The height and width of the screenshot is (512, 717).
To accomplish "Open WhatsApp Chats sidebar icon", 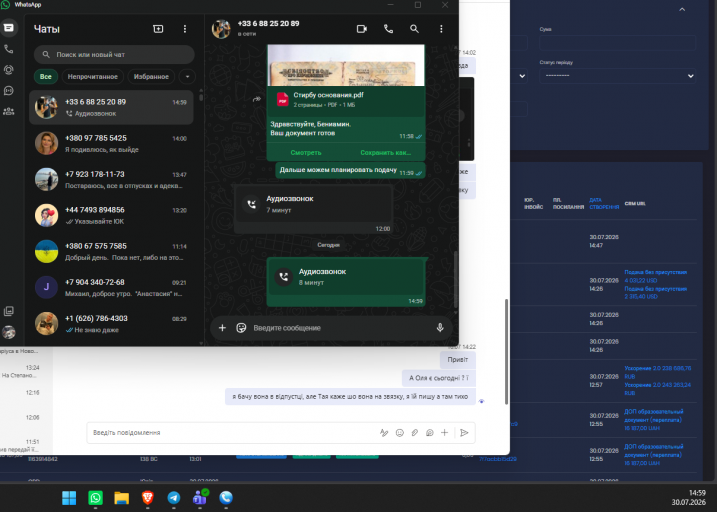I will pos(9,28).
